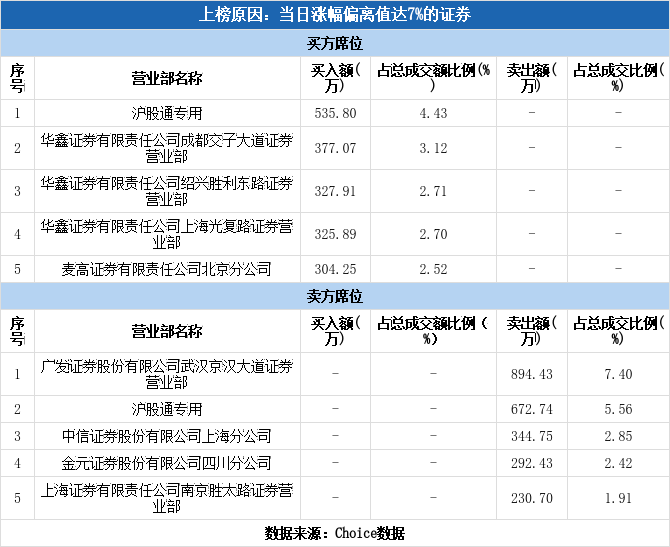Click the ratio value 4.43

point(433,113)
